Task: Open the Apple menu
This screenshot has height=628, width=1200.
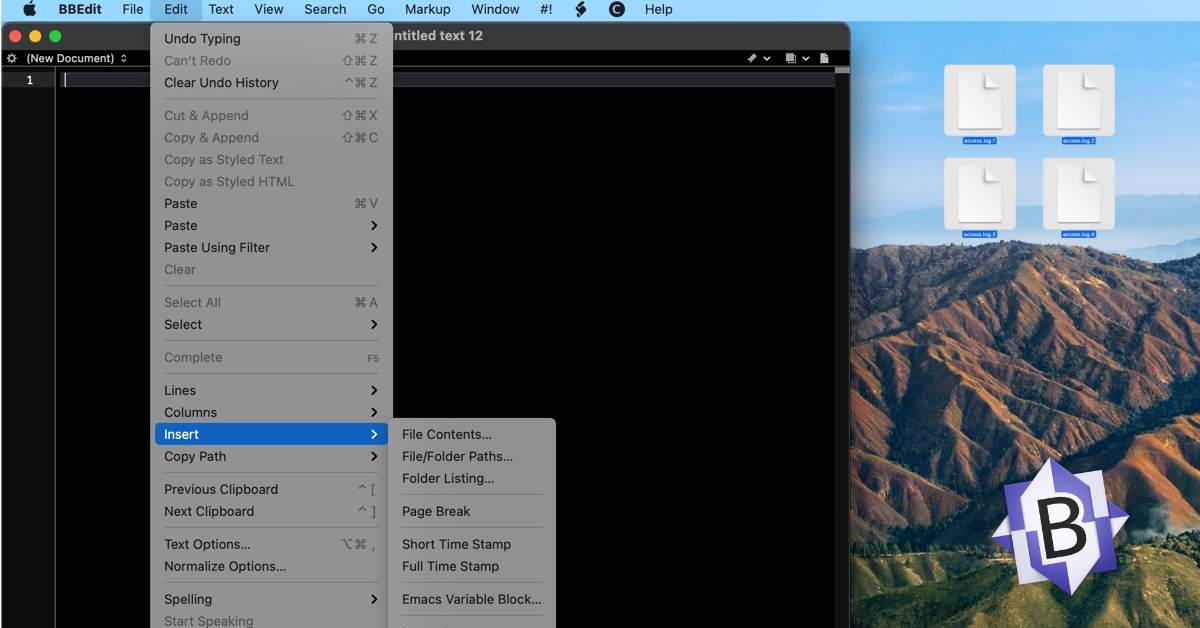Action: tap(29, 9)
